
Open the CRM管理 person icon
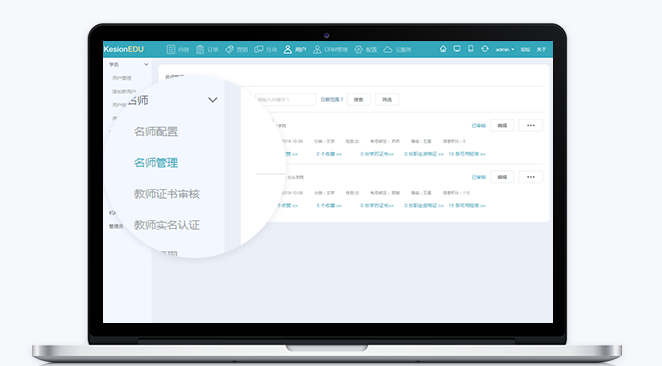point(317,49)
